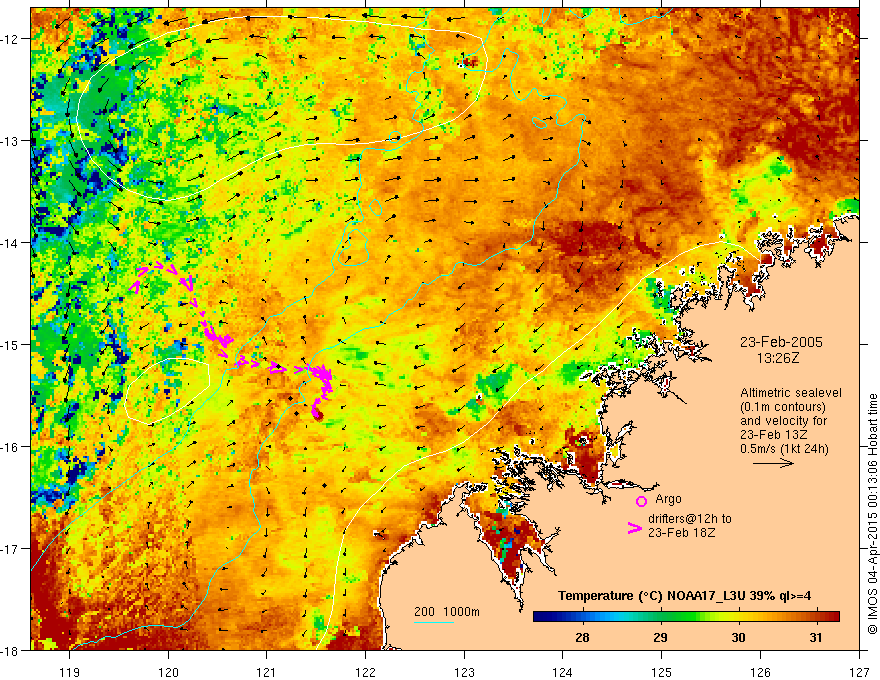The height and width of the screenshot is (680, 880).
Task: Click the dark red end of color bar
Action: 833,617
